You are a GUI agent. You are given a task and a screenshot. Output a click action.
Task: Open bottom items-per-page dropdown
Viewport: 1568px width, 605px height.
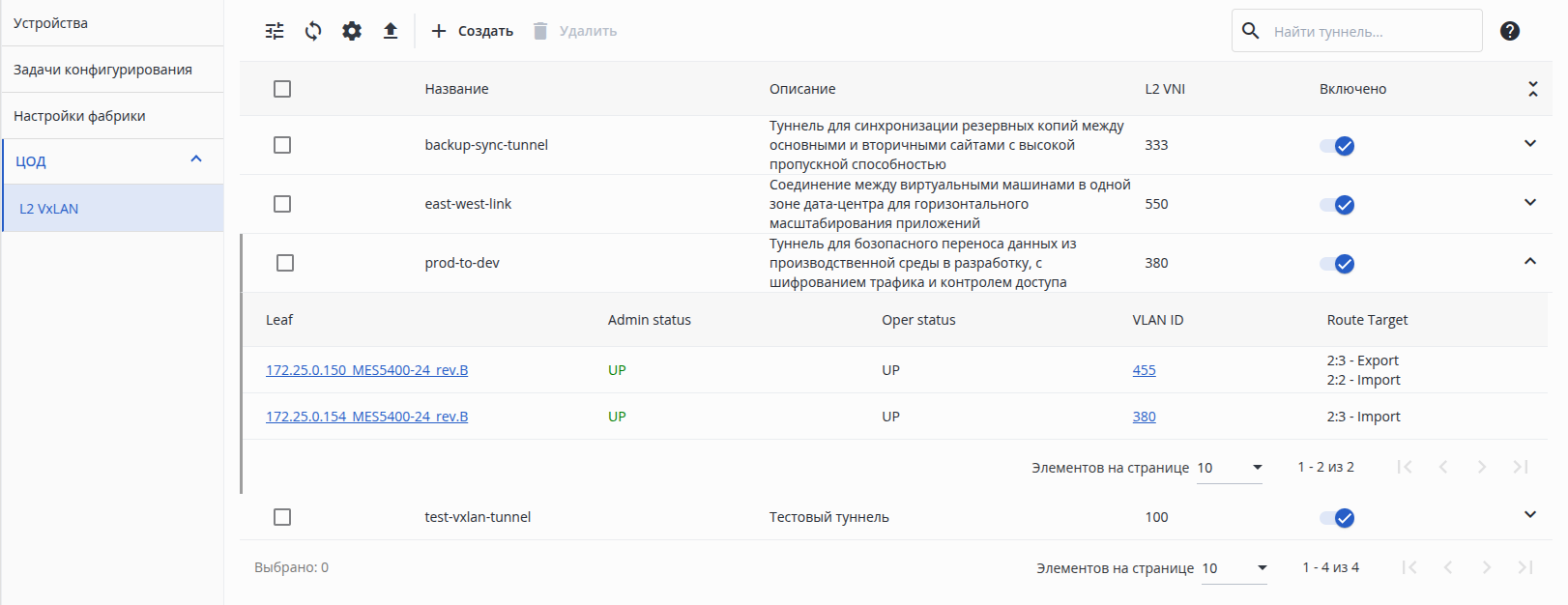click(x=1235, y=568)
